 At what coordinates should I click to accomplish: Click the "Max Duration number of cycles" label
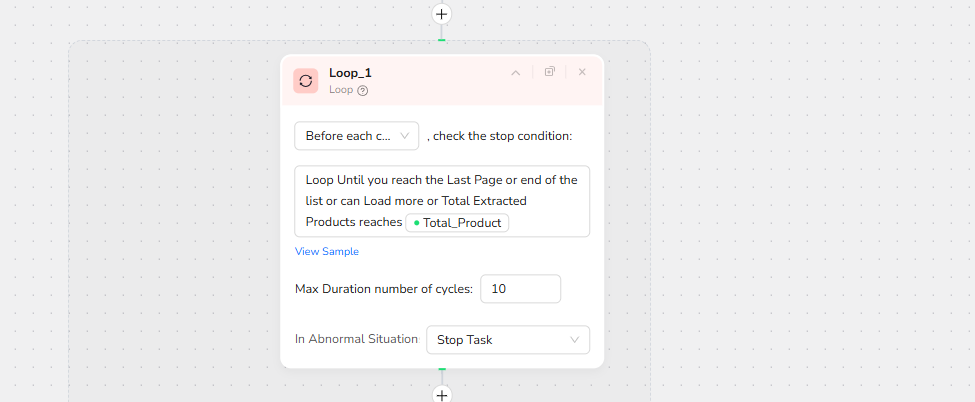383,289
